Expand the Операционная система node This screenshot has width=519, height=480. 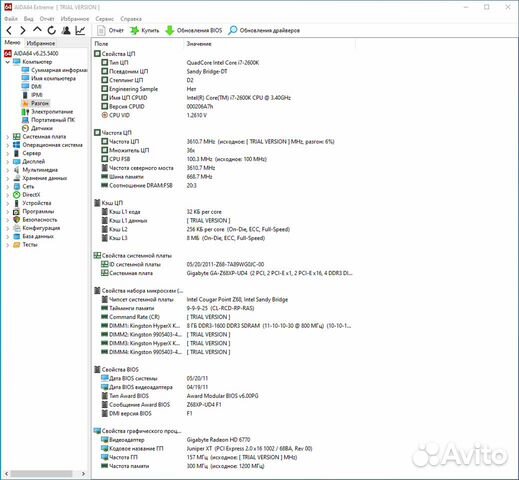[7, 145]
